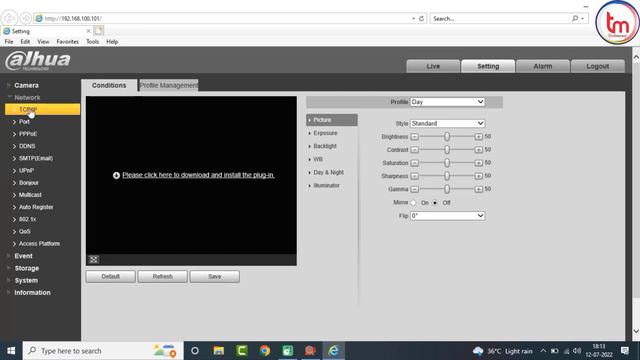Increase Contrast with plus icon
640x360 pixels.
click(478, 150)
